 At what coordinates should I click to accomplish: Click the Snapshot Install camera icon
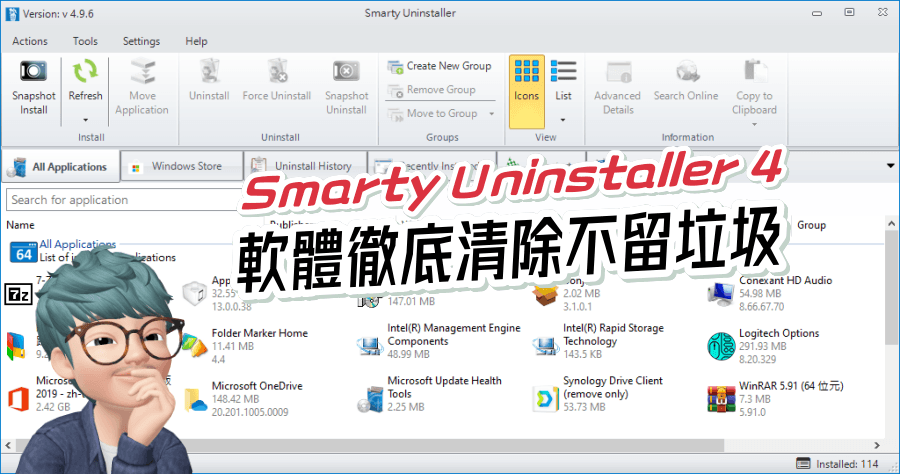pos(33,71)
